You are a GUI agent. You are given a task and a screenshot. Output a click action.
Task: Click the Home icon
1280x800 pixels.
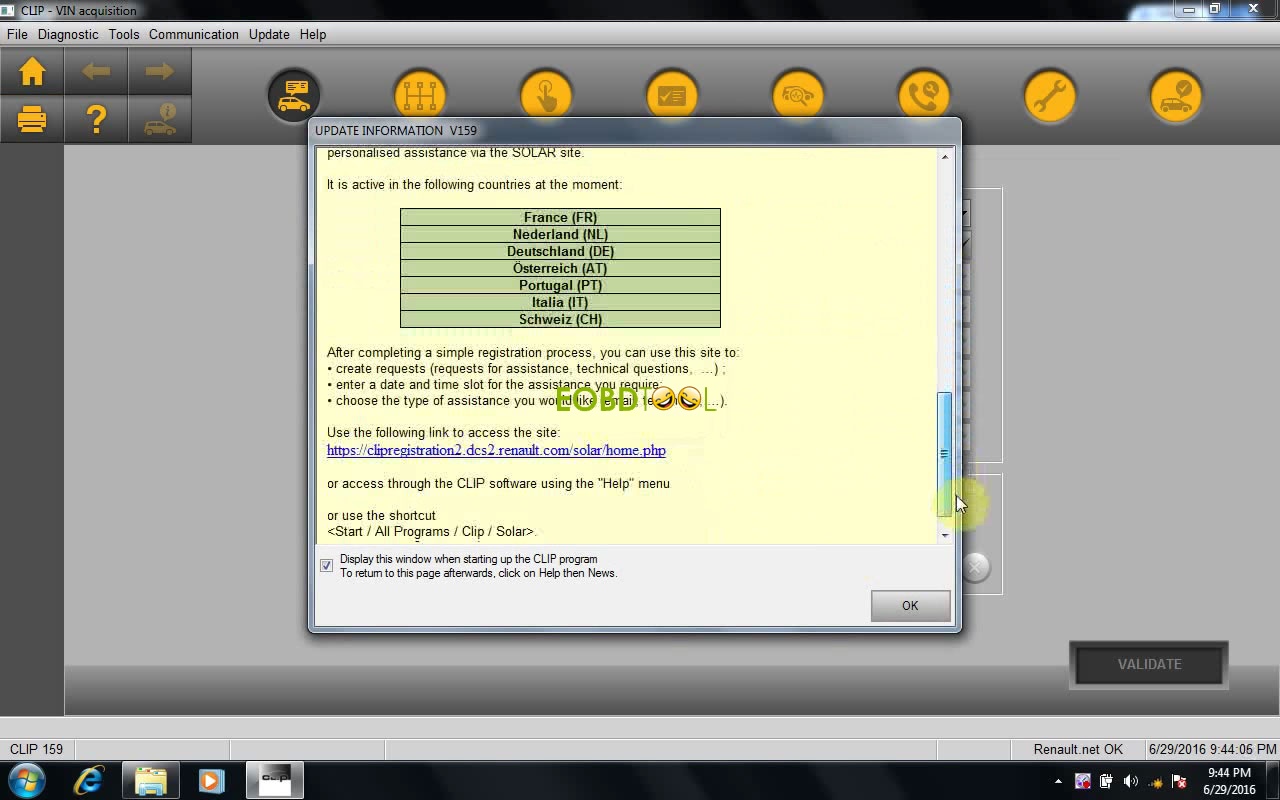pos(31,71)
